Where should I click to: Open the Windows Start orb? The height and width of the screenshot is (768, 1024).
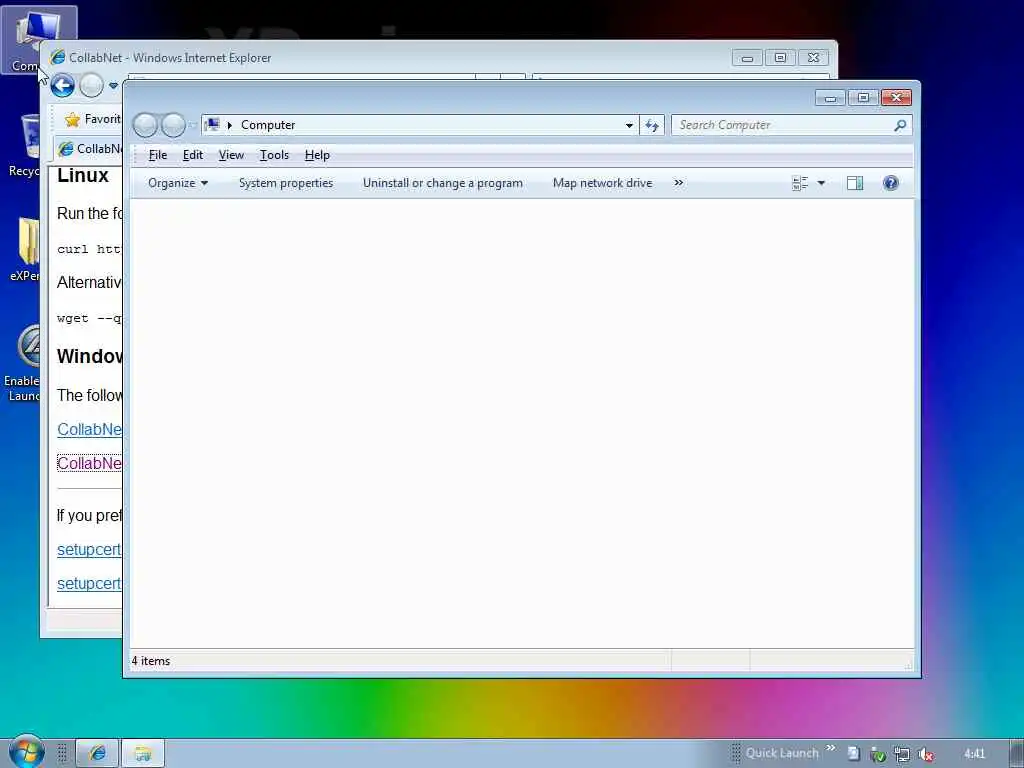[x=26, y=752]
